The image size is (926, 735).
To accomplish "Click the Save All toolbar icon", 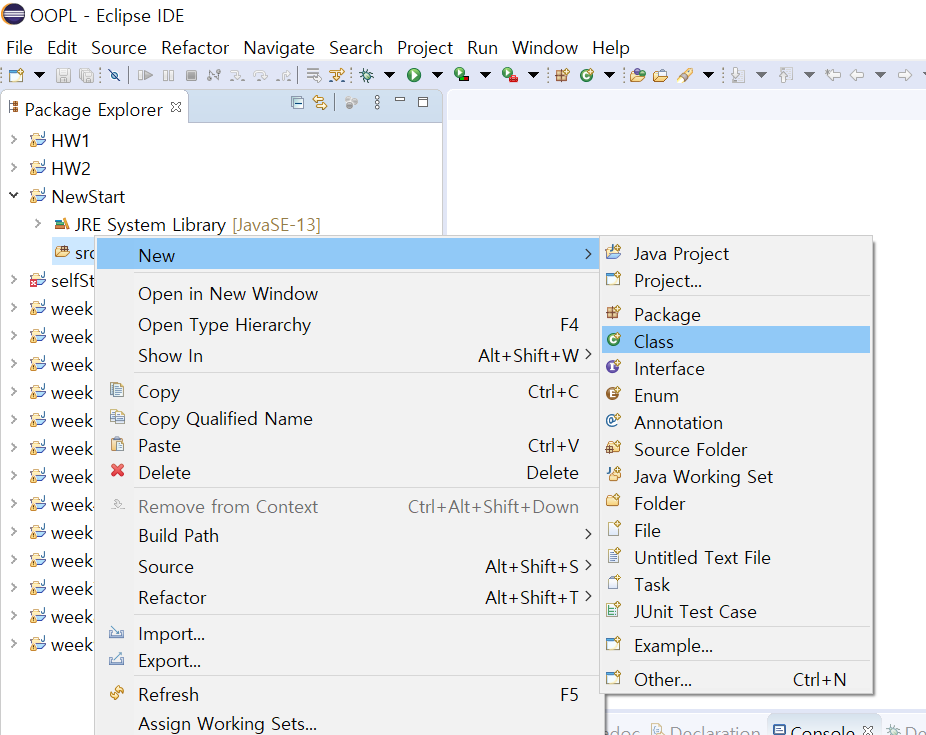I will tap(86, 75).
